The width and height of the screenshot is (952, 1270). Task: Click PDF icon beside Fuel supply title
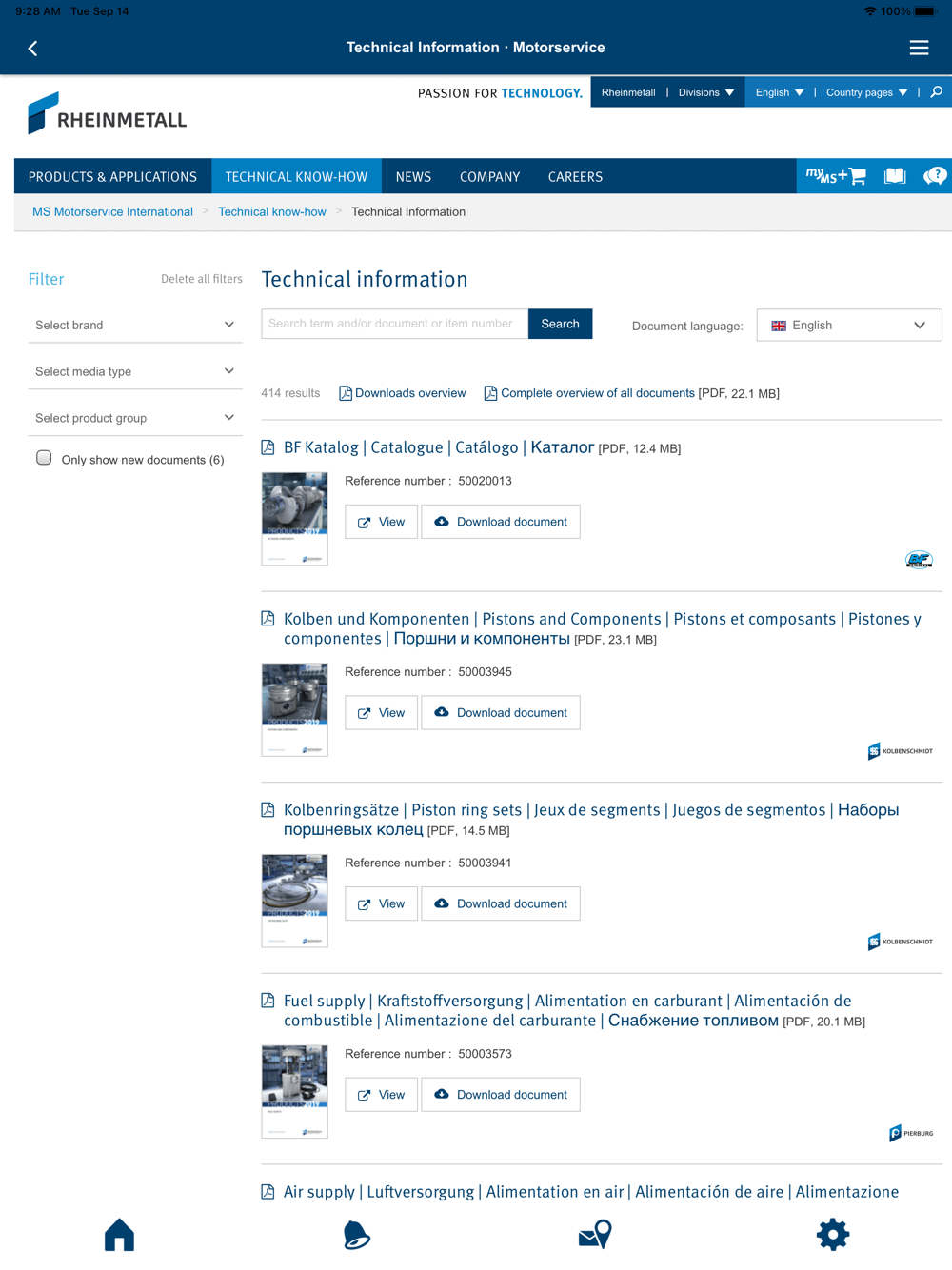268,1001
